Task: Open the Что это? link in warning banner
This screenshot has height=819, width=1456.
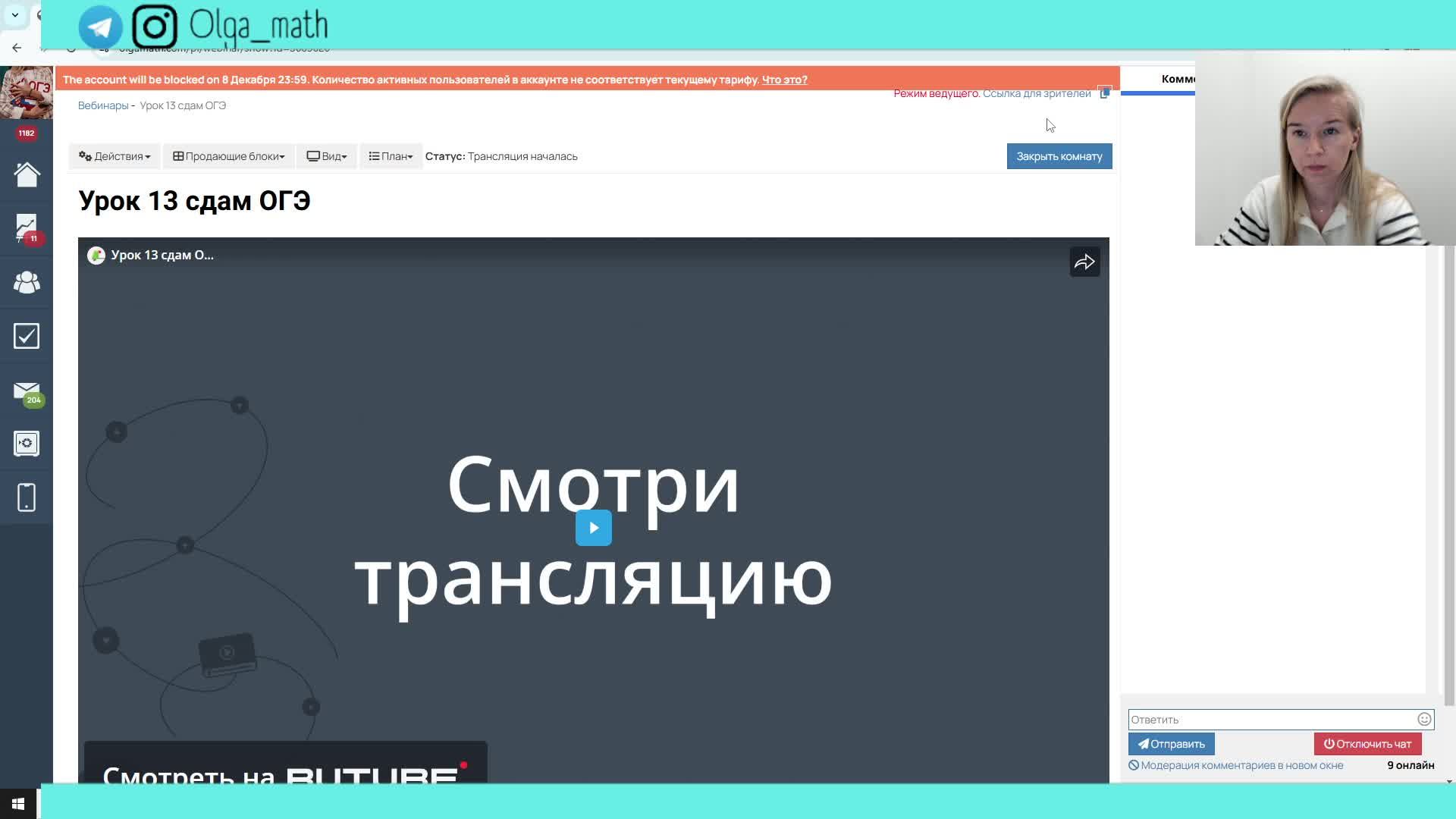Action: click(784, 80)
